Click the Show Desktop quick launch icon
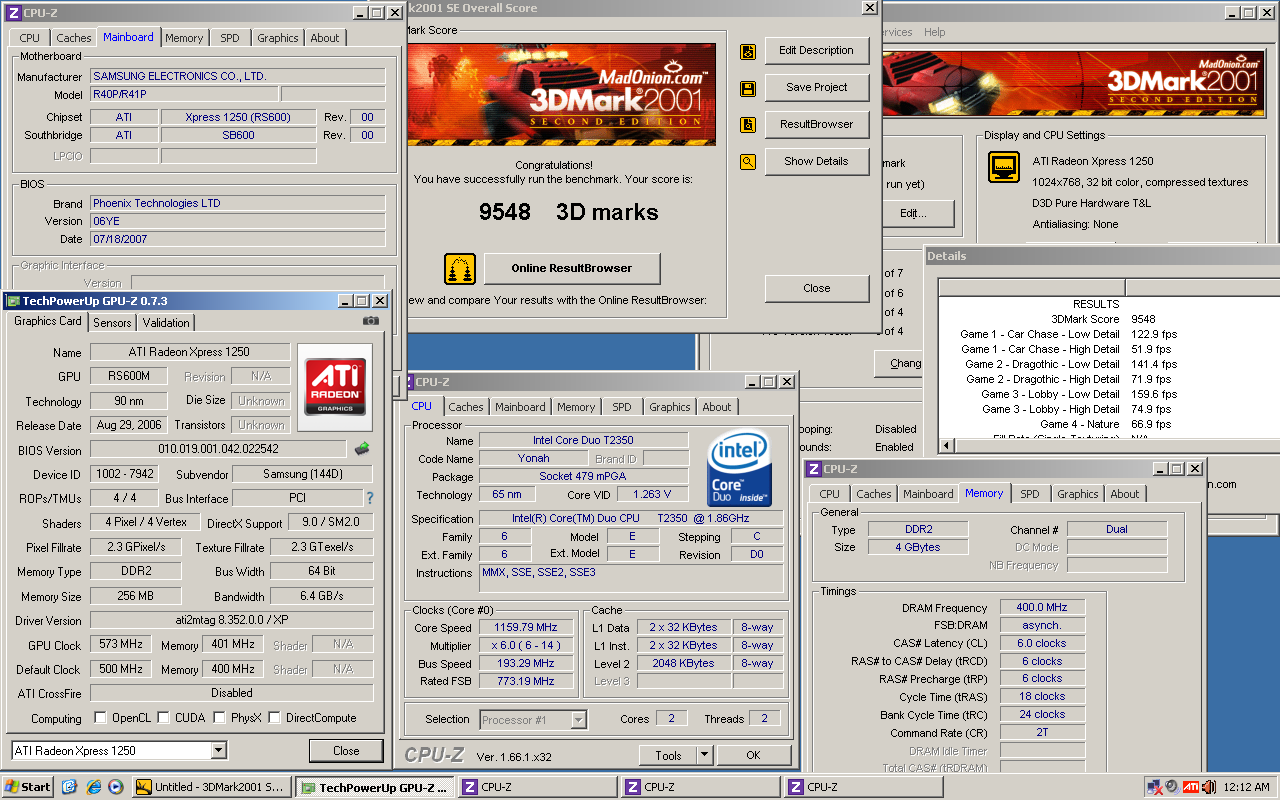This screenshot has width=1280, height=800. [69, 787]
